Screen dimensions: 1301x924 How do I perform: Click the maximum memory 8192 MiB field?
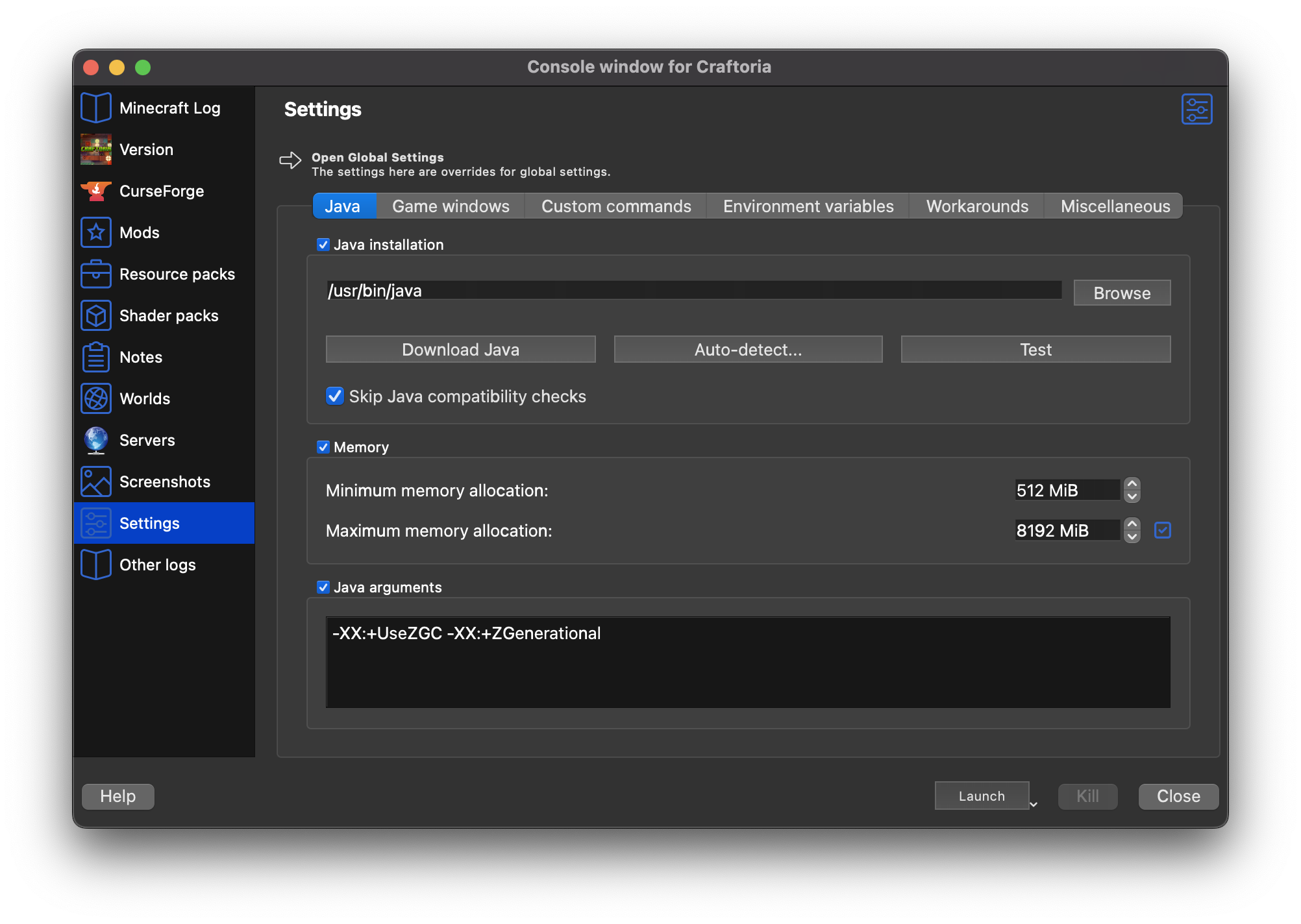1067,530
